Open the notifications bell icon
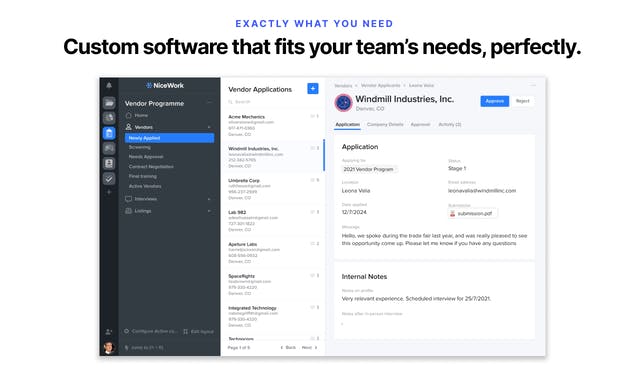 tap(109, 85)
